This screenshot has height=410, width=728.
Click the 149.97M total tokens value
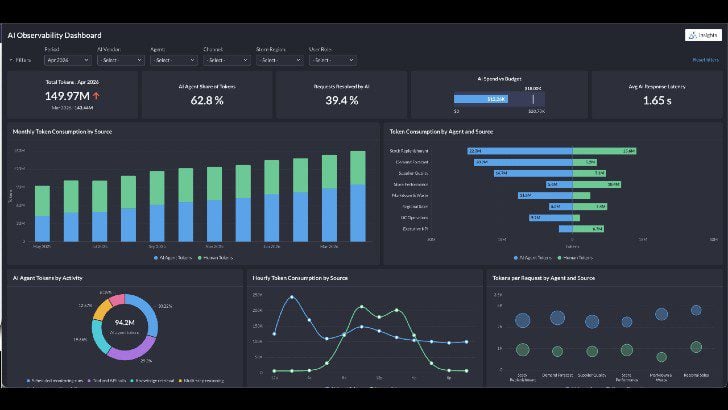pos(67,96)
